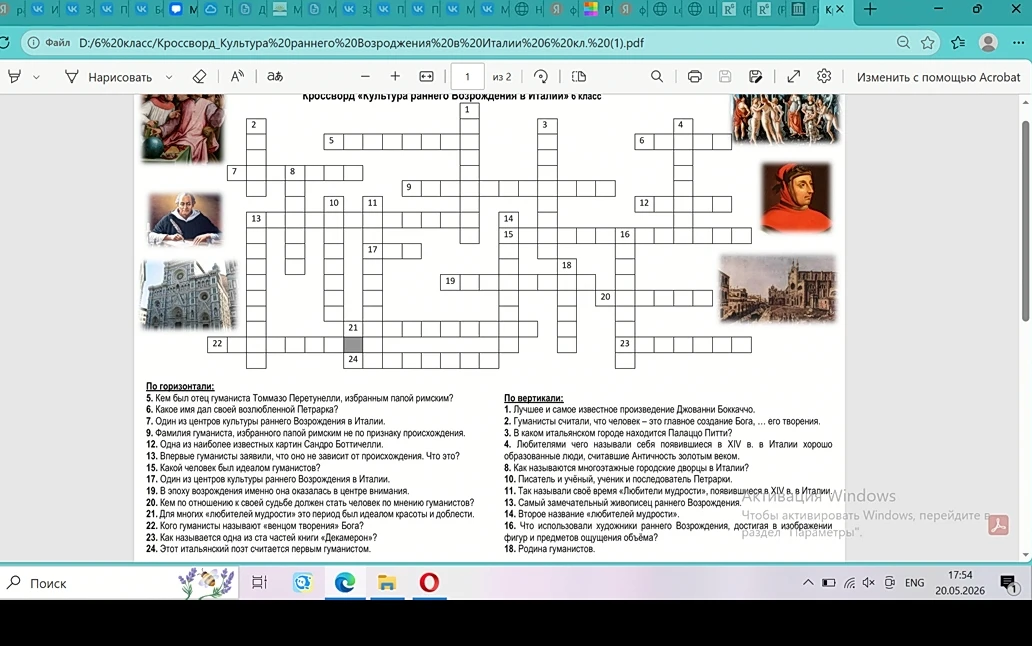Rotate the PDF page
Viewport: 1032px width, 646px height.
click(541, 76)
